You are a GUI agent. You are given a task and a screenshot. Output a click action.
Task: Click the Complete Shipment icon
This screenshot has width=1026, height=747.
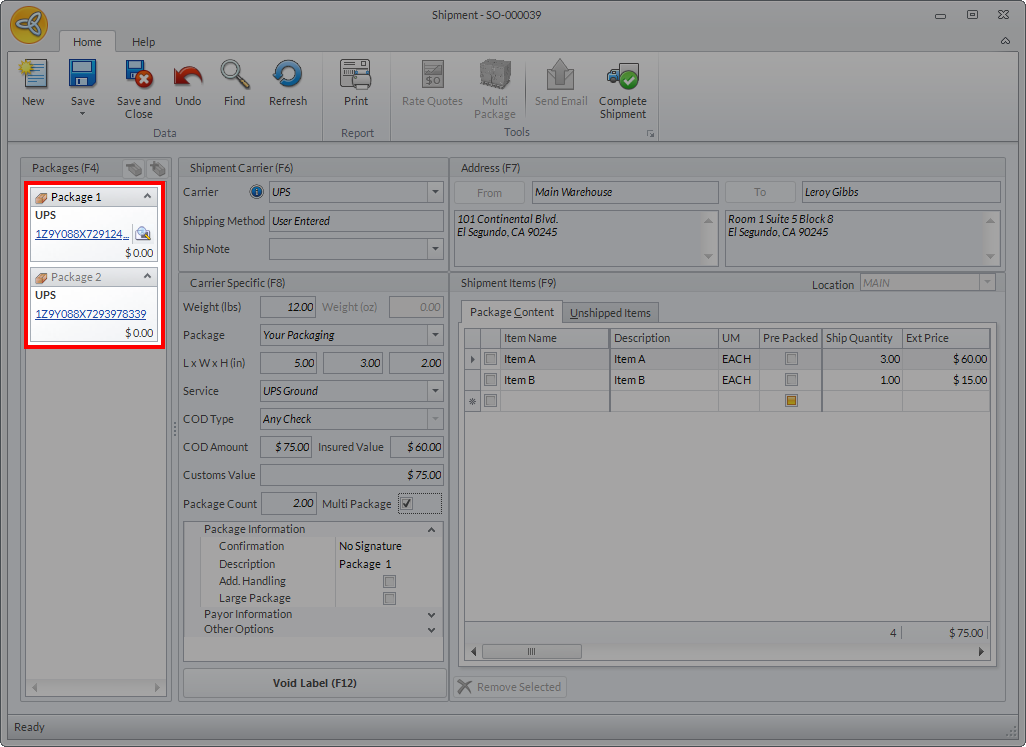(622, 77)
